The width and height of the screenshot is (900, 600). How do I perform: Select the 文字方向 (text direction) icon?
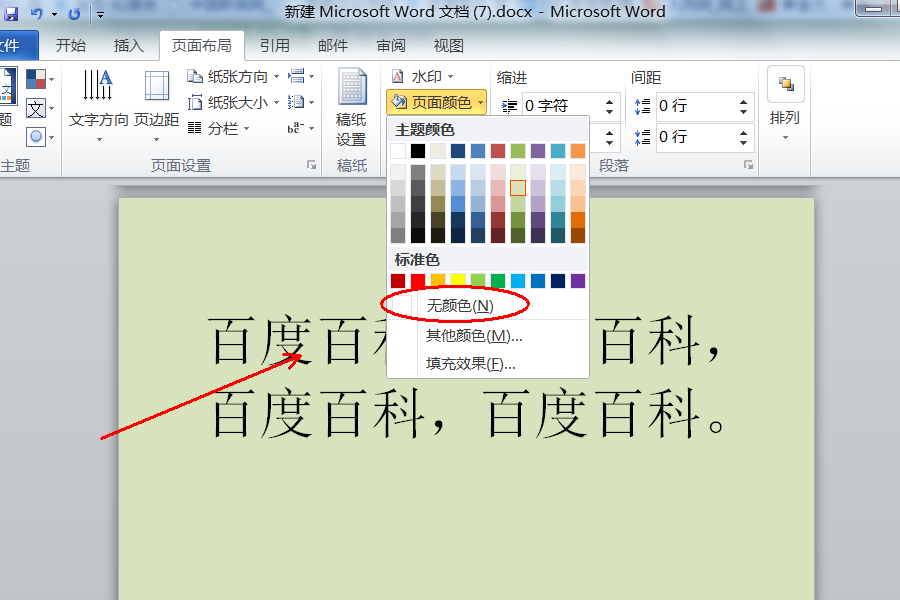click(96, 91)
